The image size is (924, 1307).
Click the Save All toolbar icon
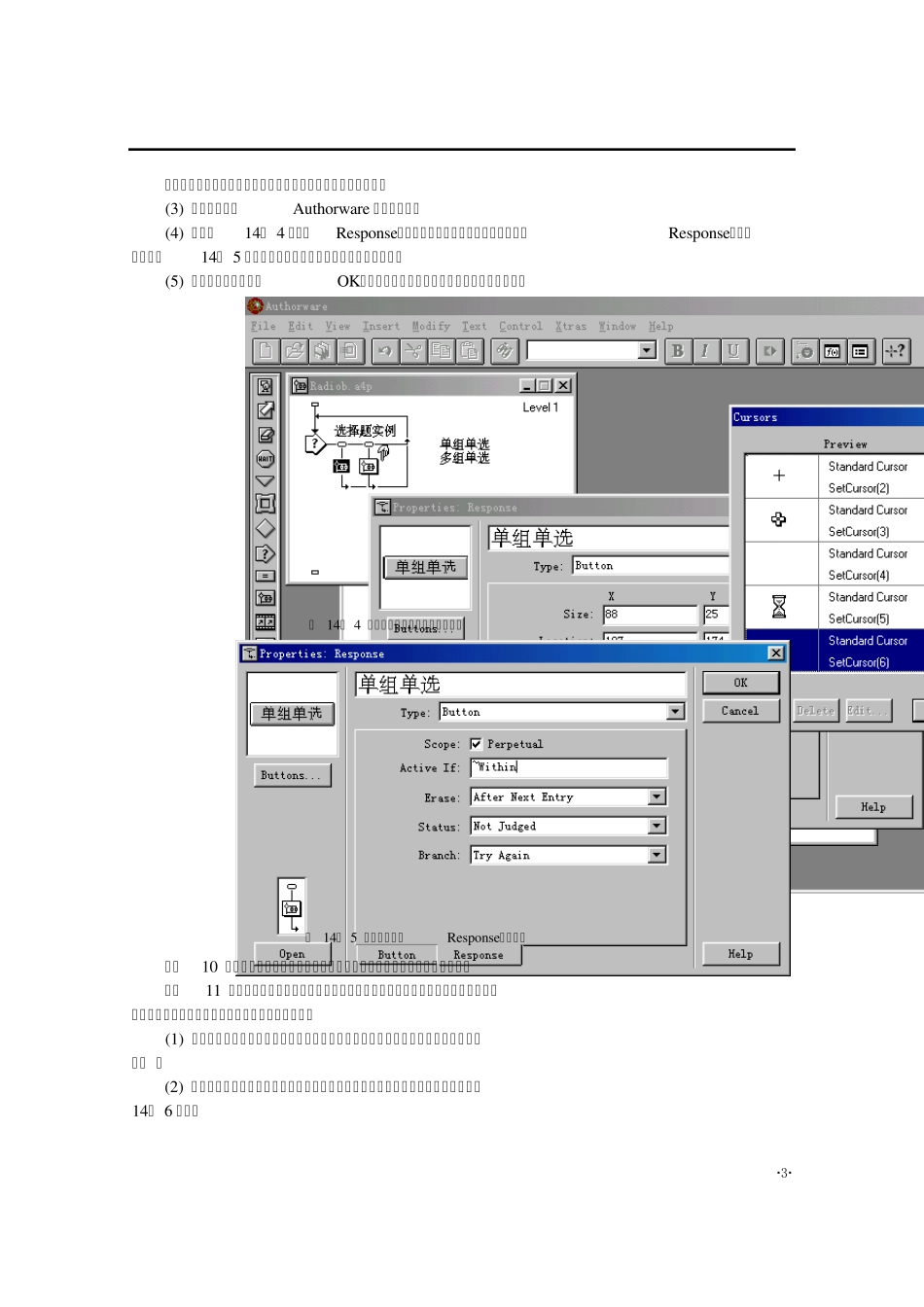click(x=322, y=351)
